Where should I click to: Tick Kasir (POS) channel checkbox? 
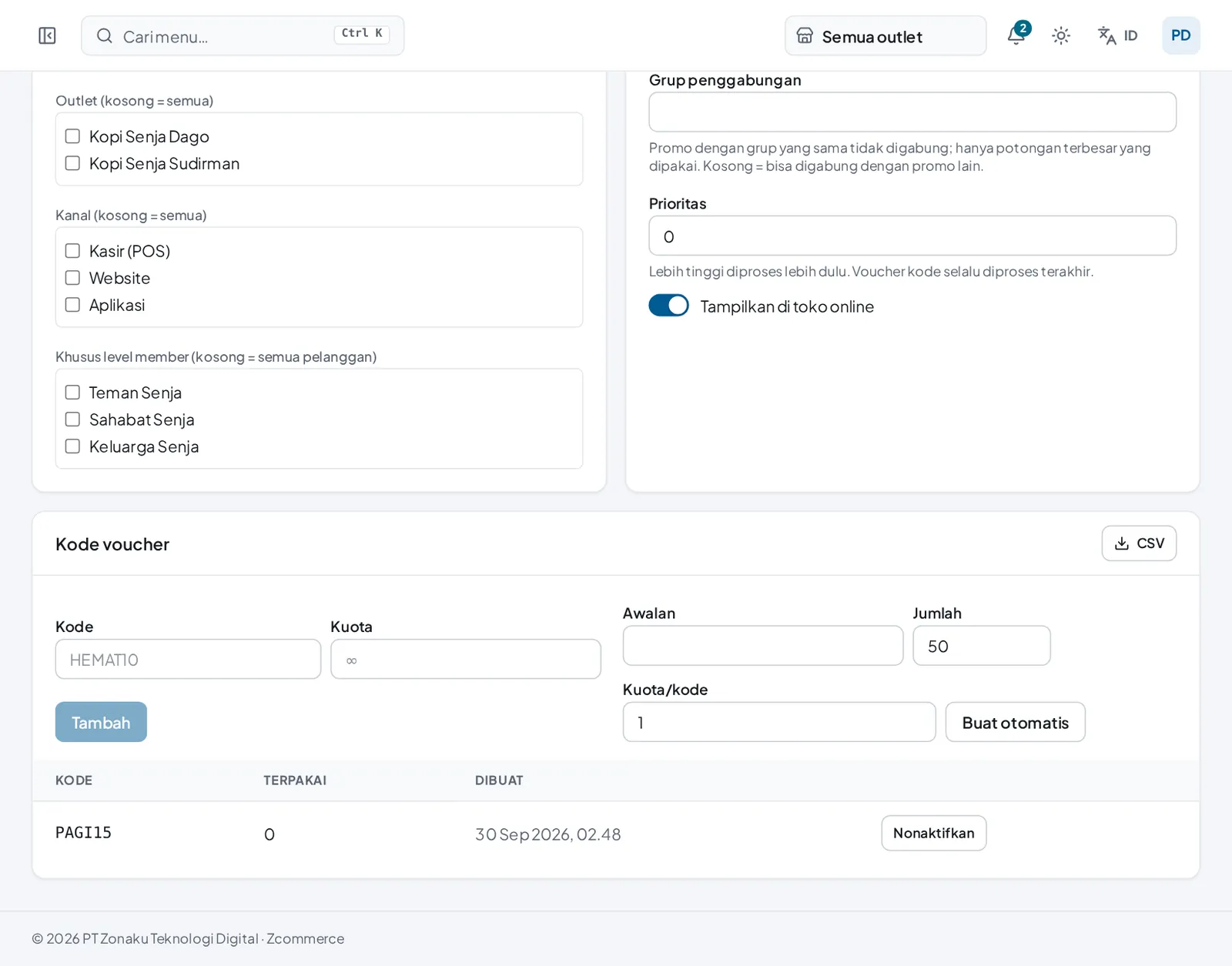pyautogui.click(x=72, y=251)
